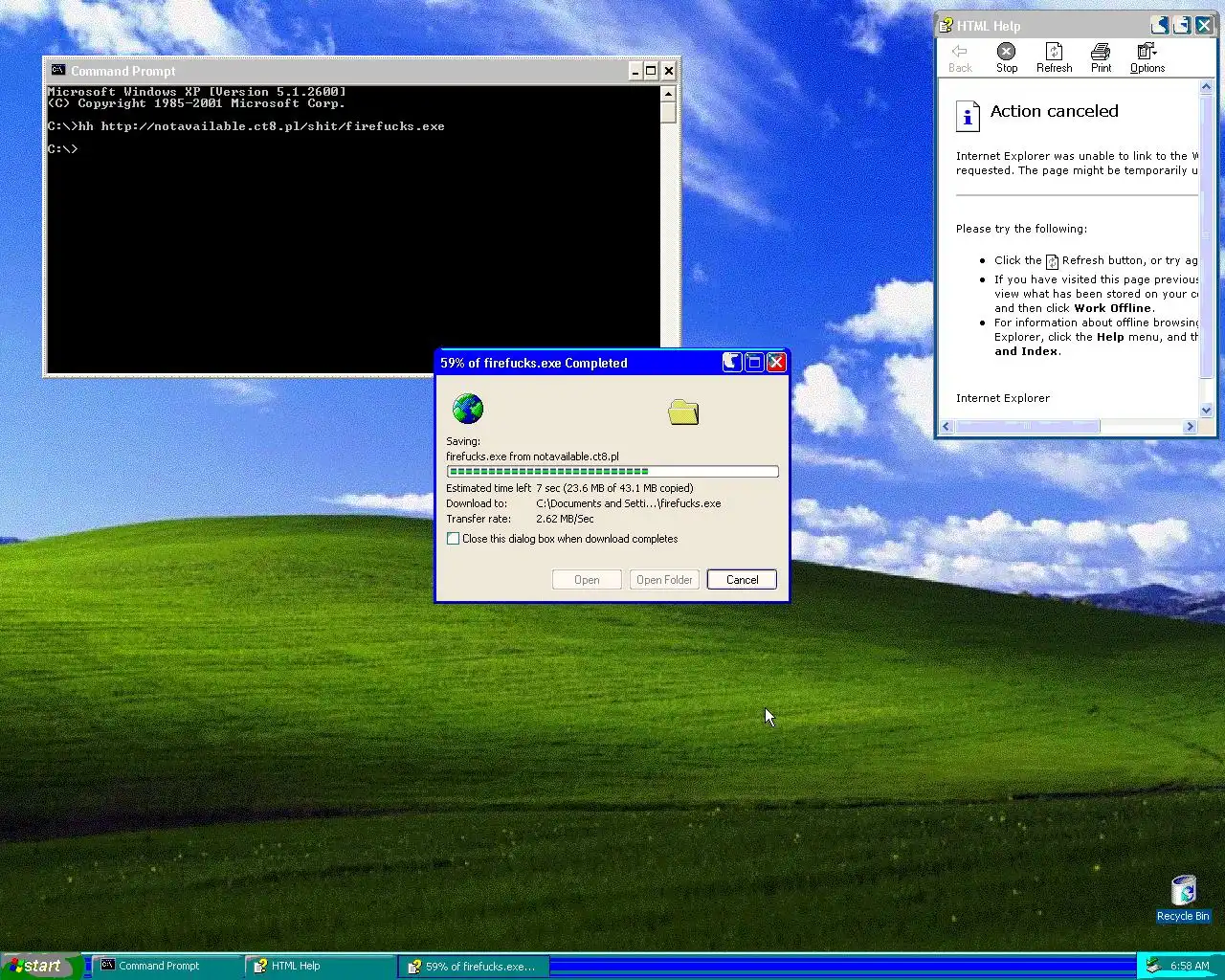Viewport: 1225px width, 980px height.
Task: Close the HTML Help window
Action: (x=1204, y=26)
